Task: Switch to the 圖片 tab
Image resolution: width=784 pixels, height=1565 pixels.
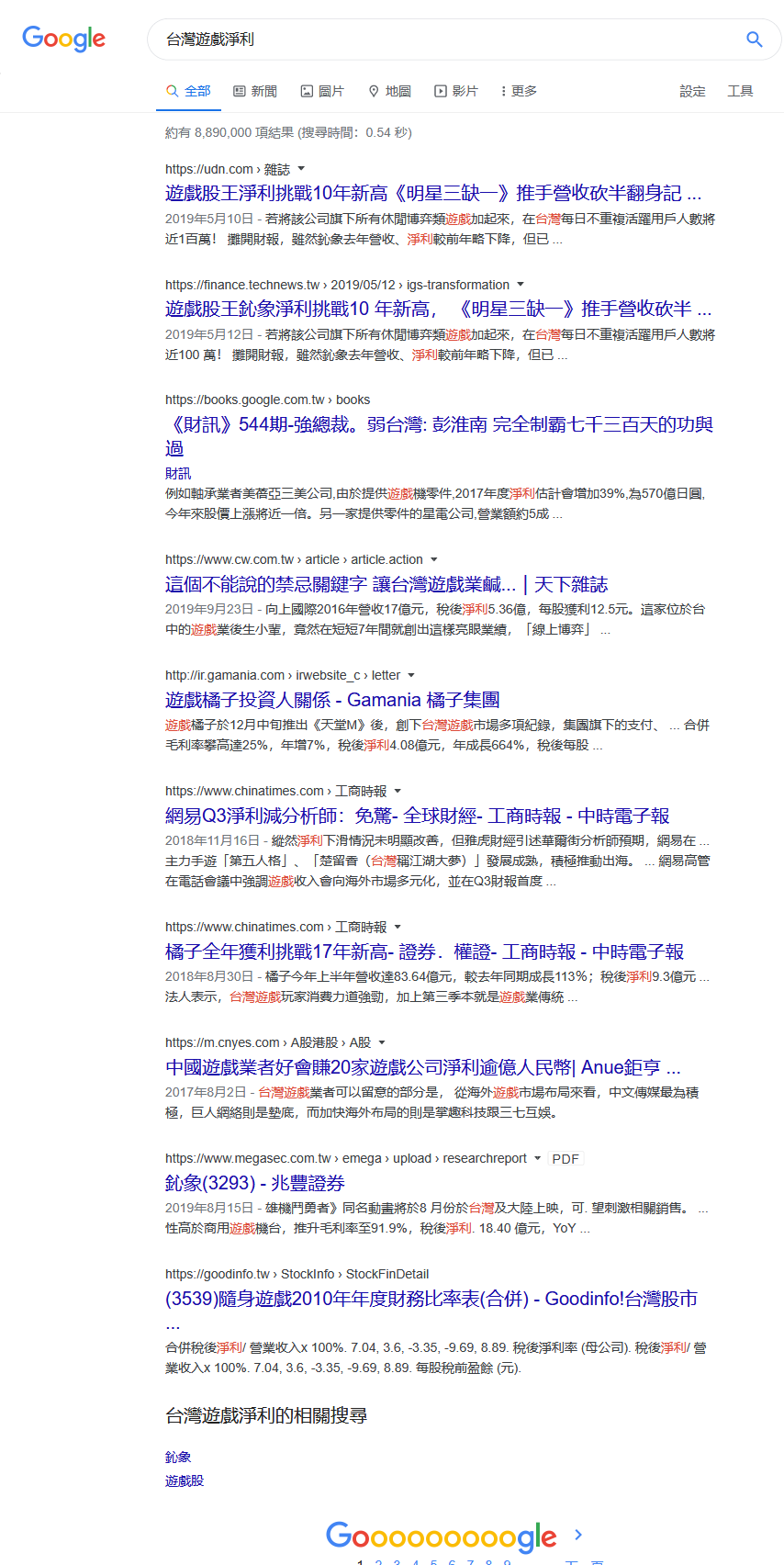Action: click(322, 91)
